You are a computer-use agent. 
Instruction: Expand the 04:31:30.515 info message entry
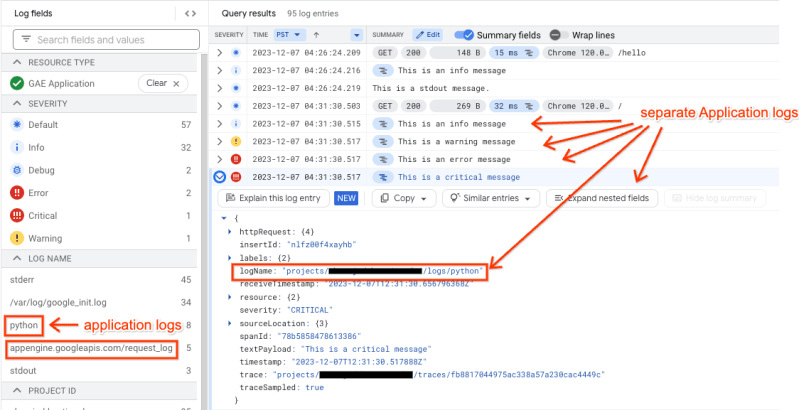coord(220,124)
